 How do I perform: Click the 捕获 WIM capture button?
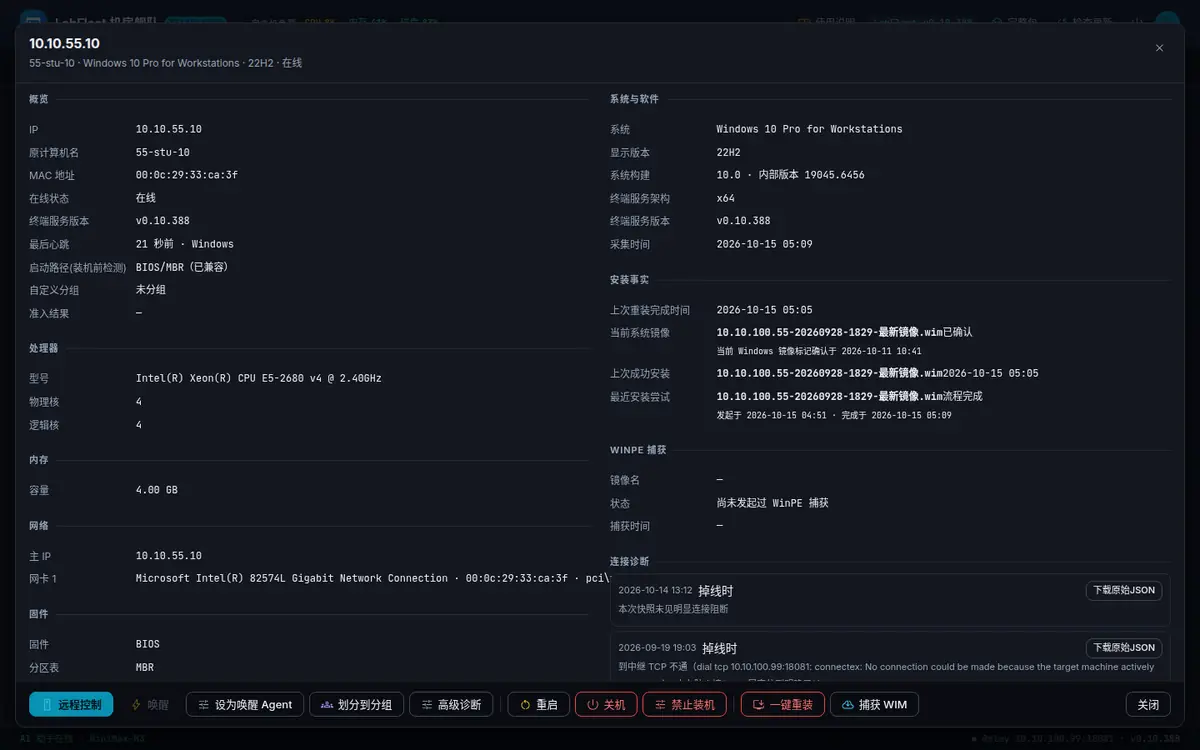click(874, 704)
